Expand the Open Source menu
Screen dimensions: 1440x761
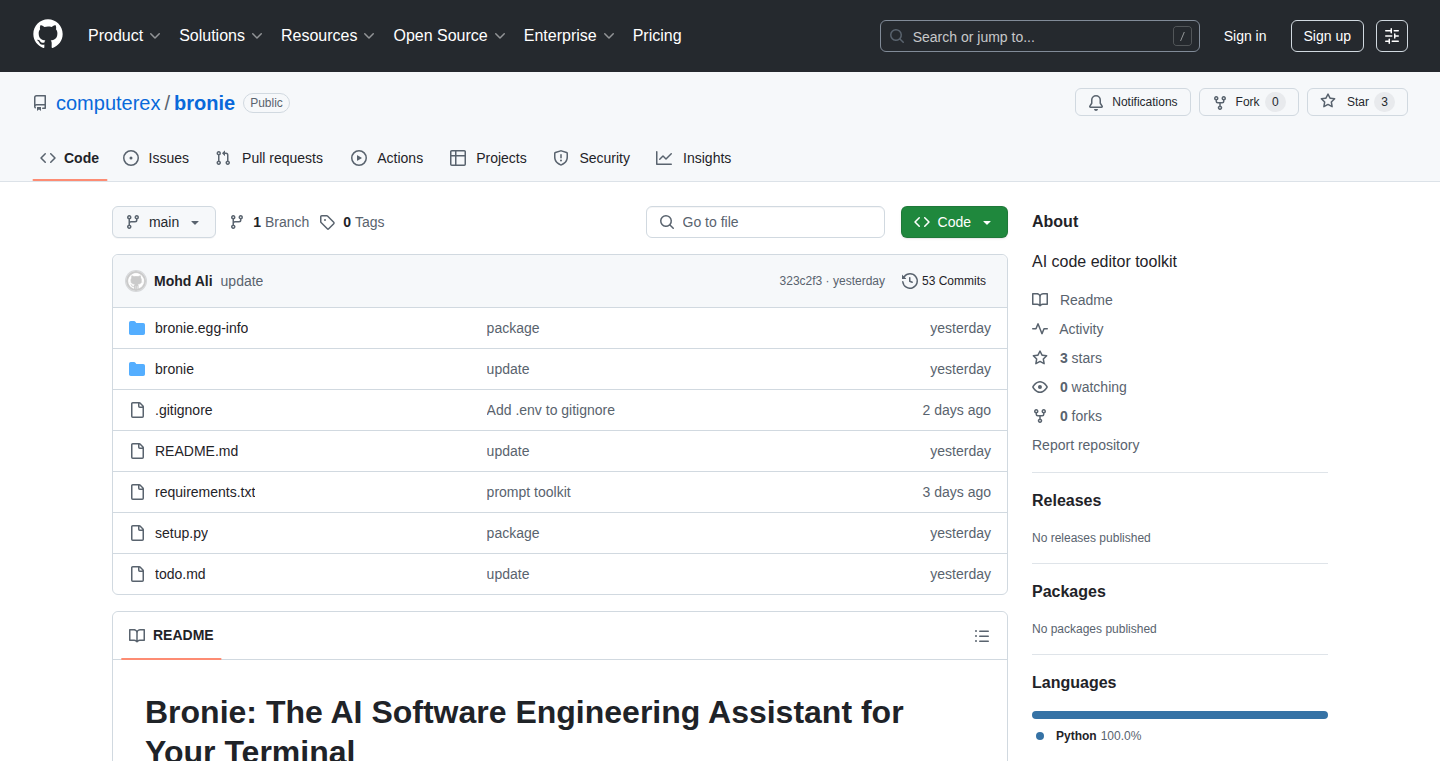pyautogui.click(x=449, y=35)
